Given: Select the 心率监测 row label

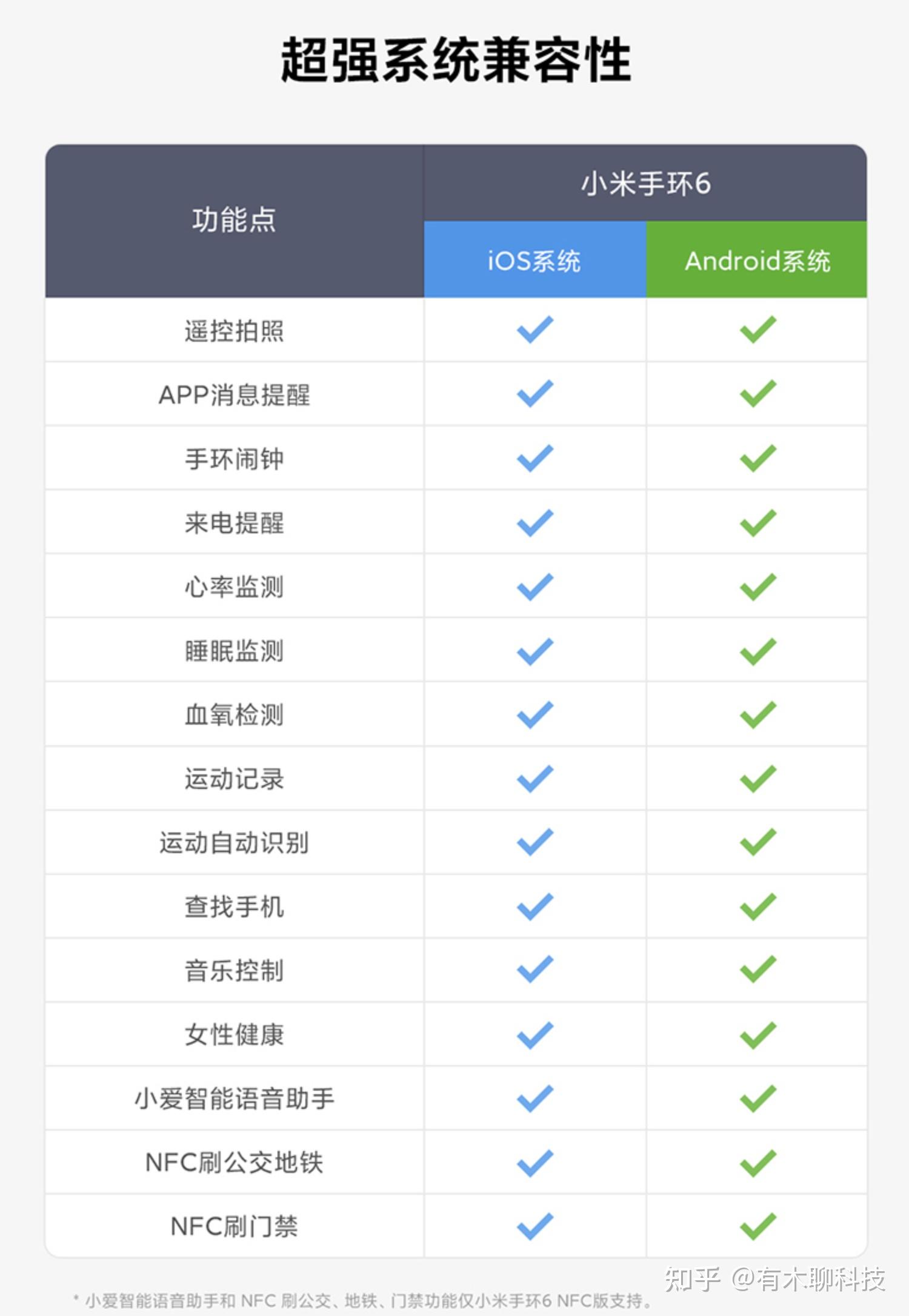Looking at the screenshot, I should [235, 587].
